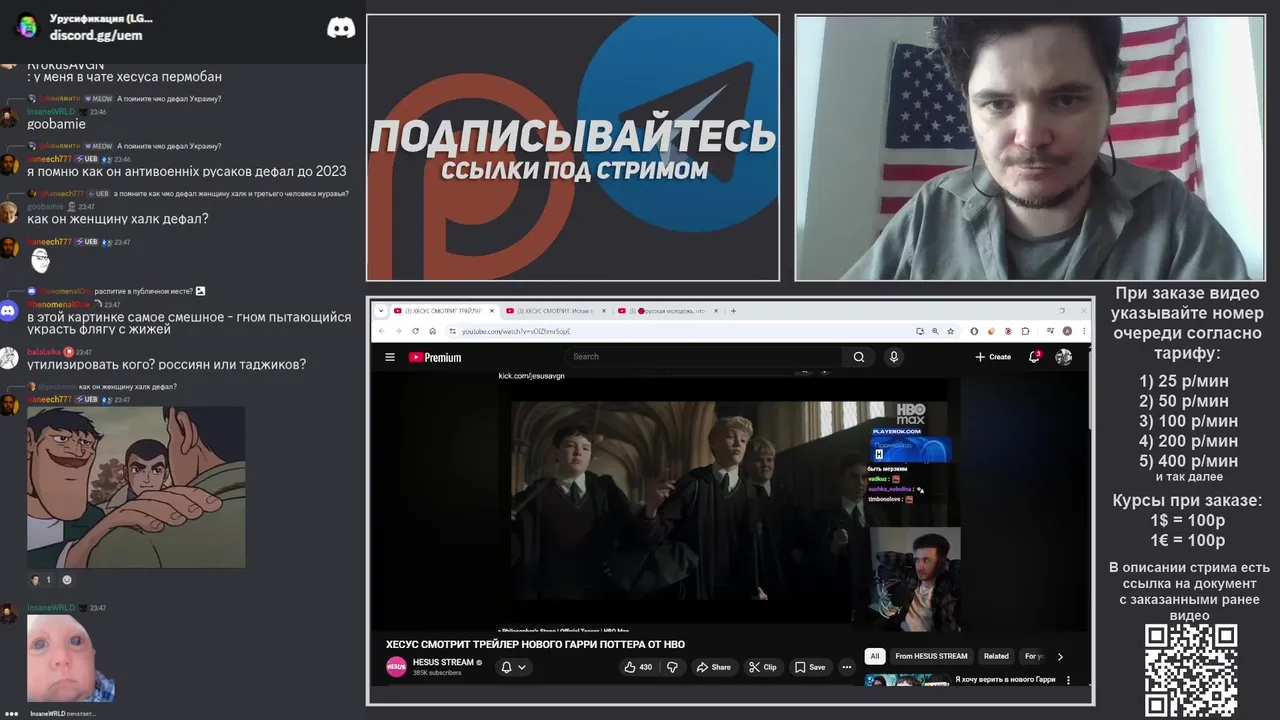
Task: Open a new browser tab
Action: pos(733,311)
